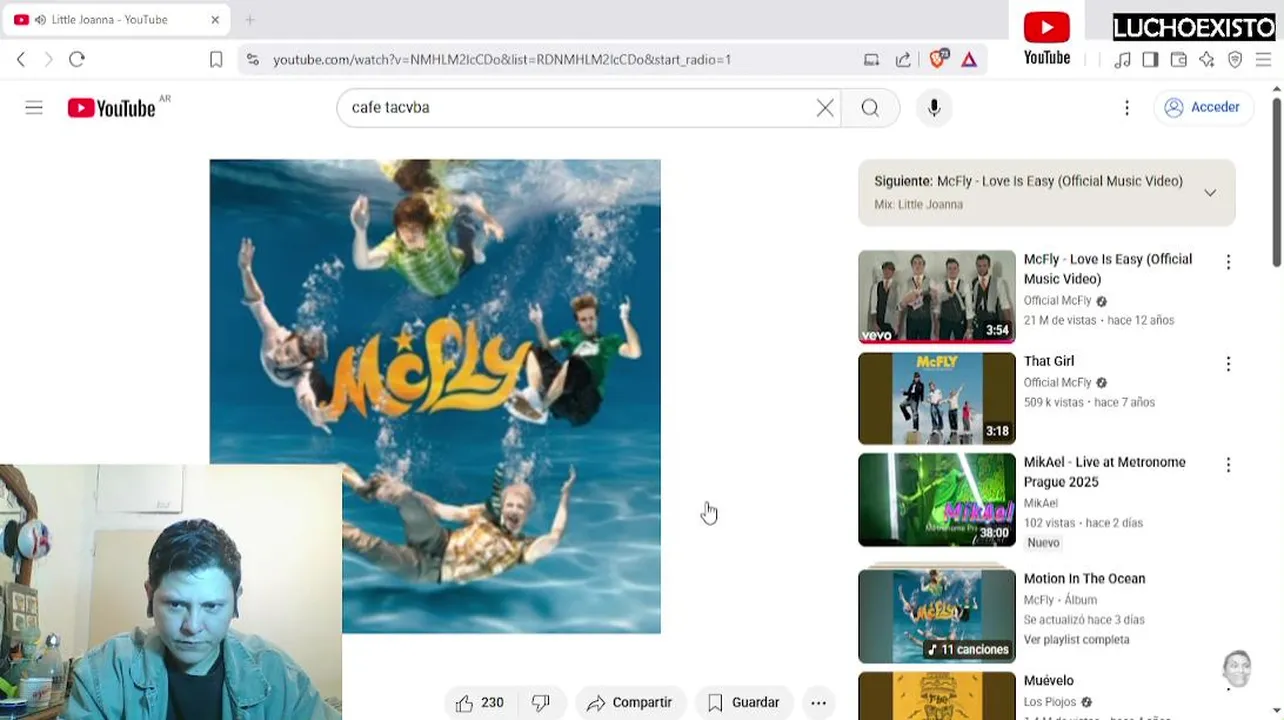Click the Motion In The Ocean title

[1085, 578]
